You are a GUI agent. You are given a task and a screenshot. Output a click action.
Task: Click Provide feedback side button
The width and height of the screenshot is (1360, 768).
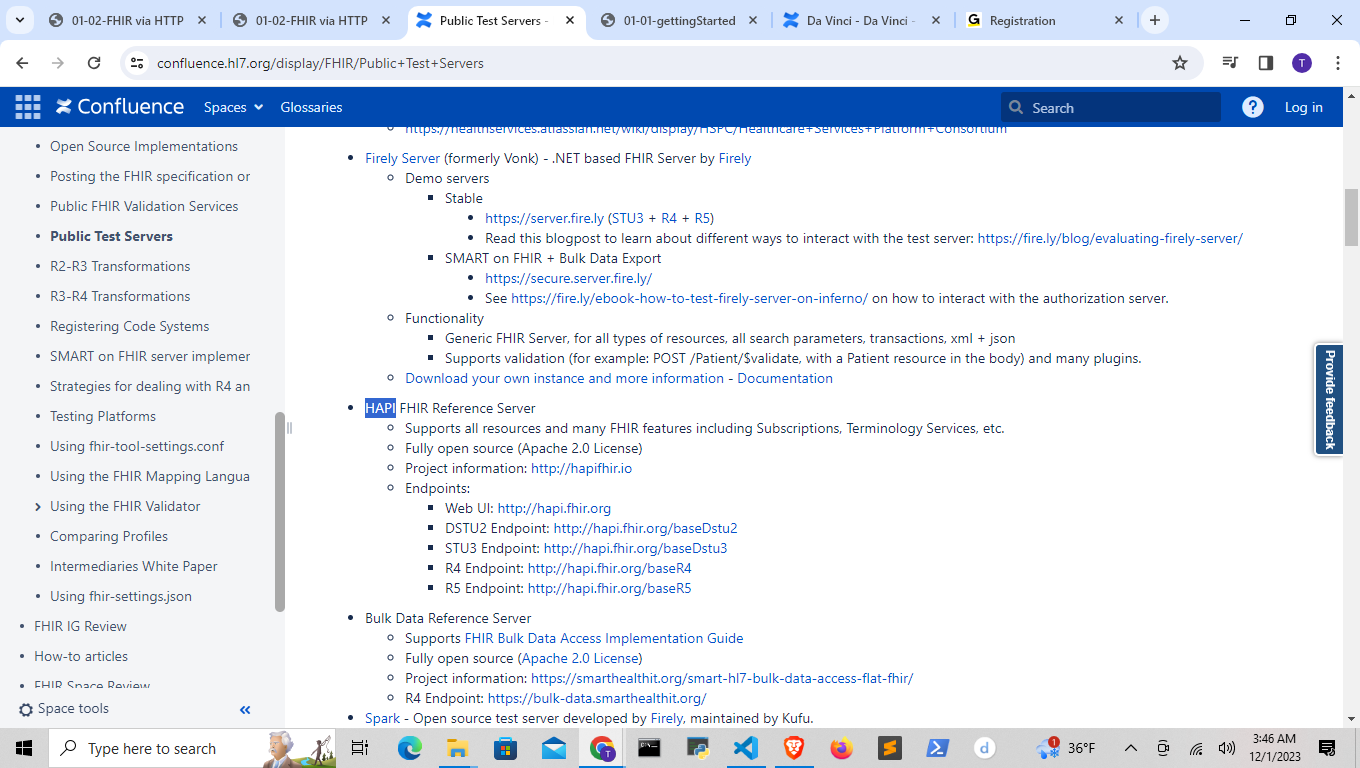click(x=1329, y=399)
